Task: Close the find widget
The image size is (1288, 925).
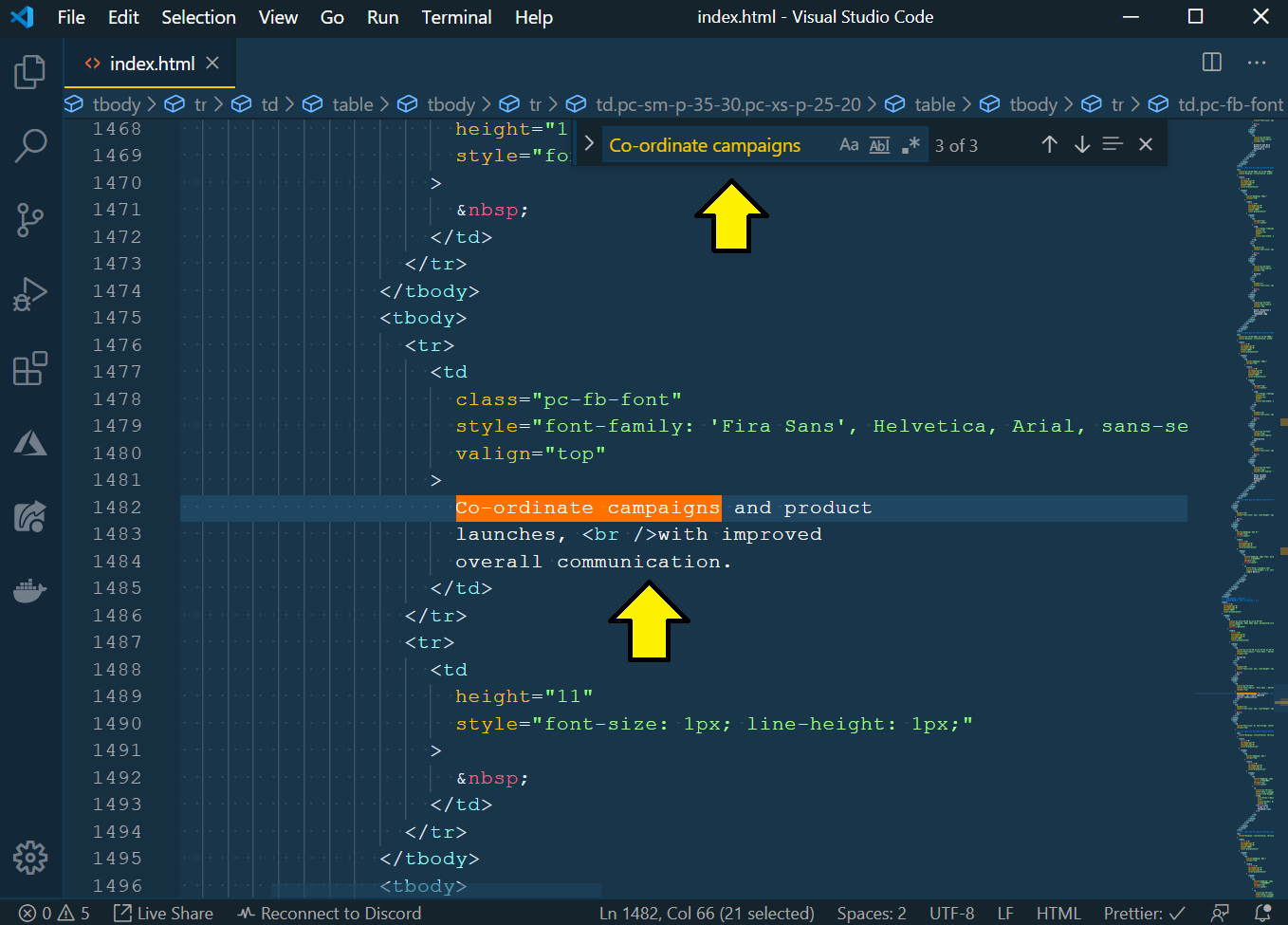Action: click(x=1146, y=144)
